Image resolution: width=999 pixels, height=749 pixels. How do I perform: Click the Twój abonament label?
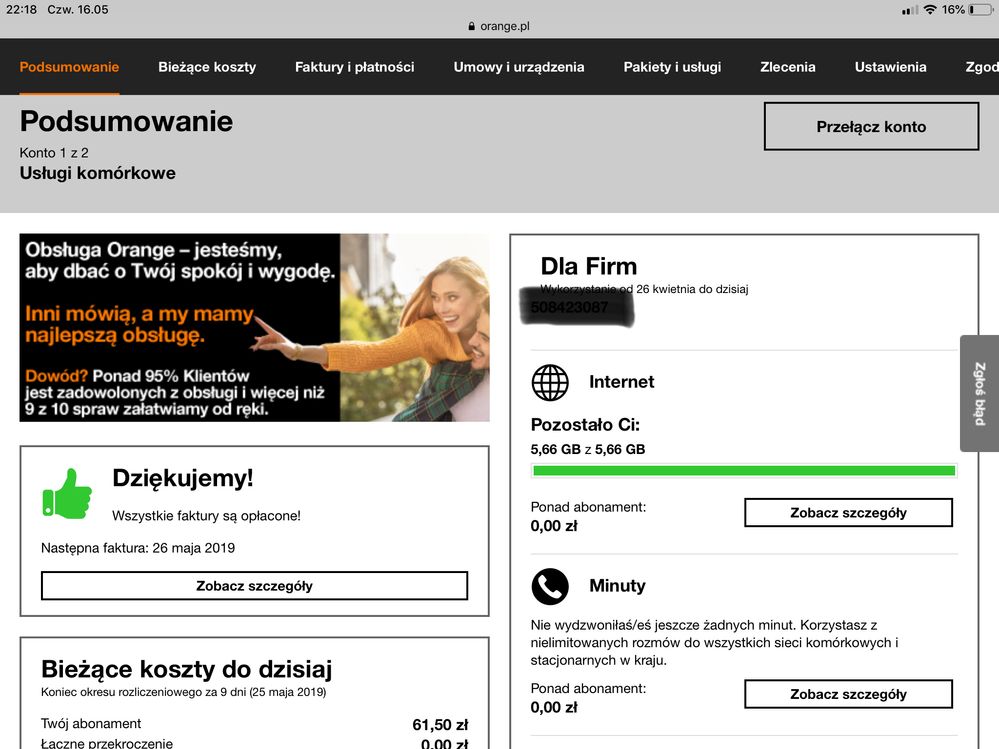tap(91, 724)
